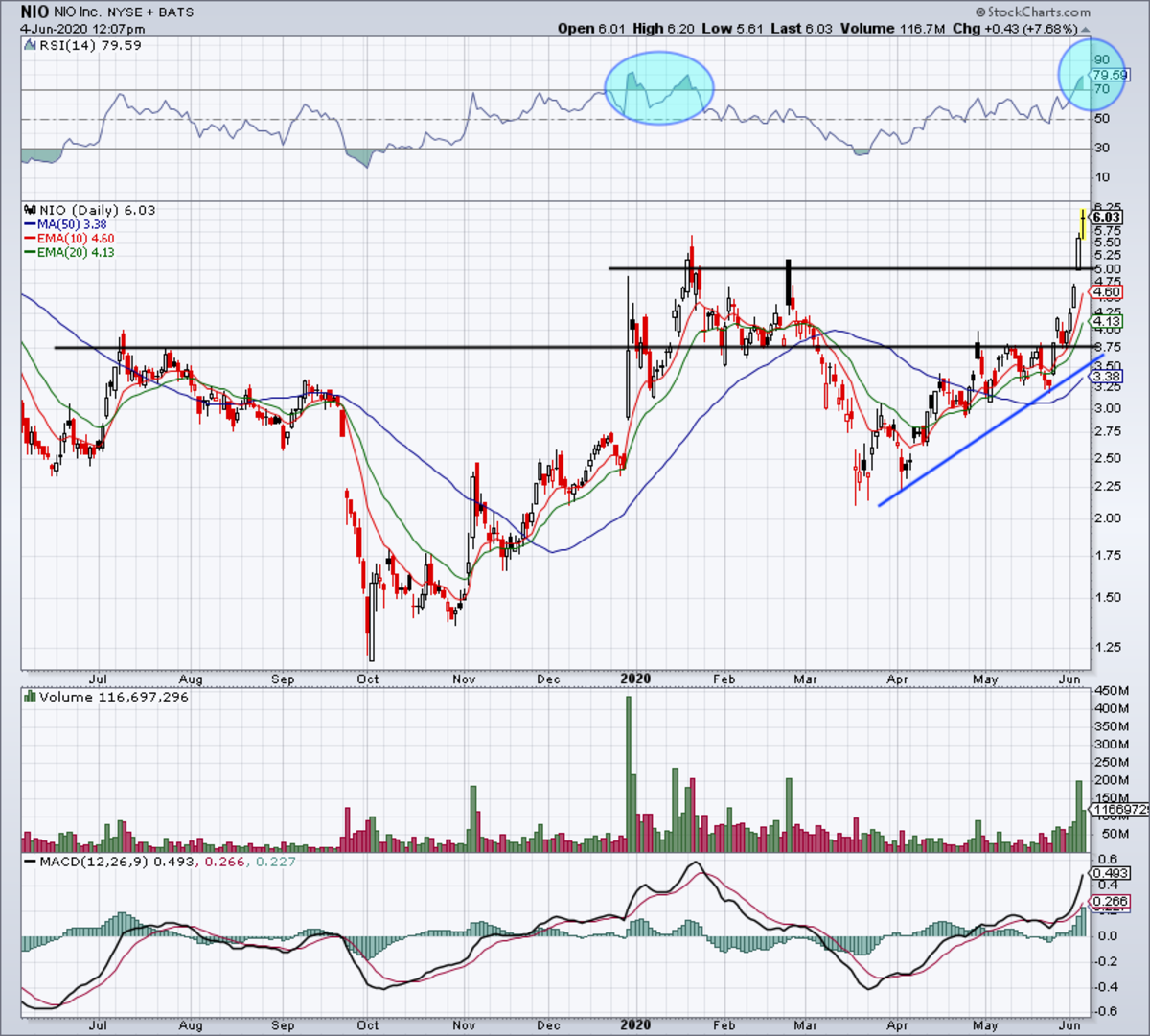Screen dimensions: 1150x1036
Task: Click the boxed 11669729 tag on volume axis
Action: point(1120,810)
